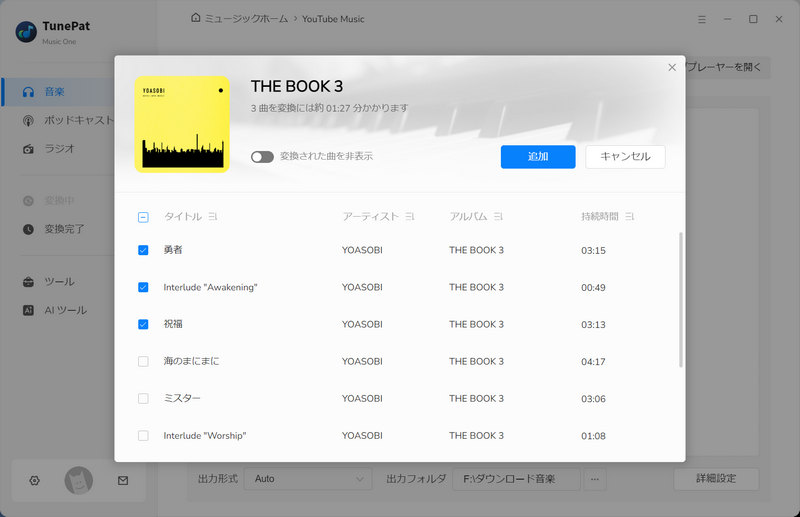Viewport: 800px width, 517px height.
Task: Select the ポッドキャスト sidebar item
Action: [x=58, y=120]
